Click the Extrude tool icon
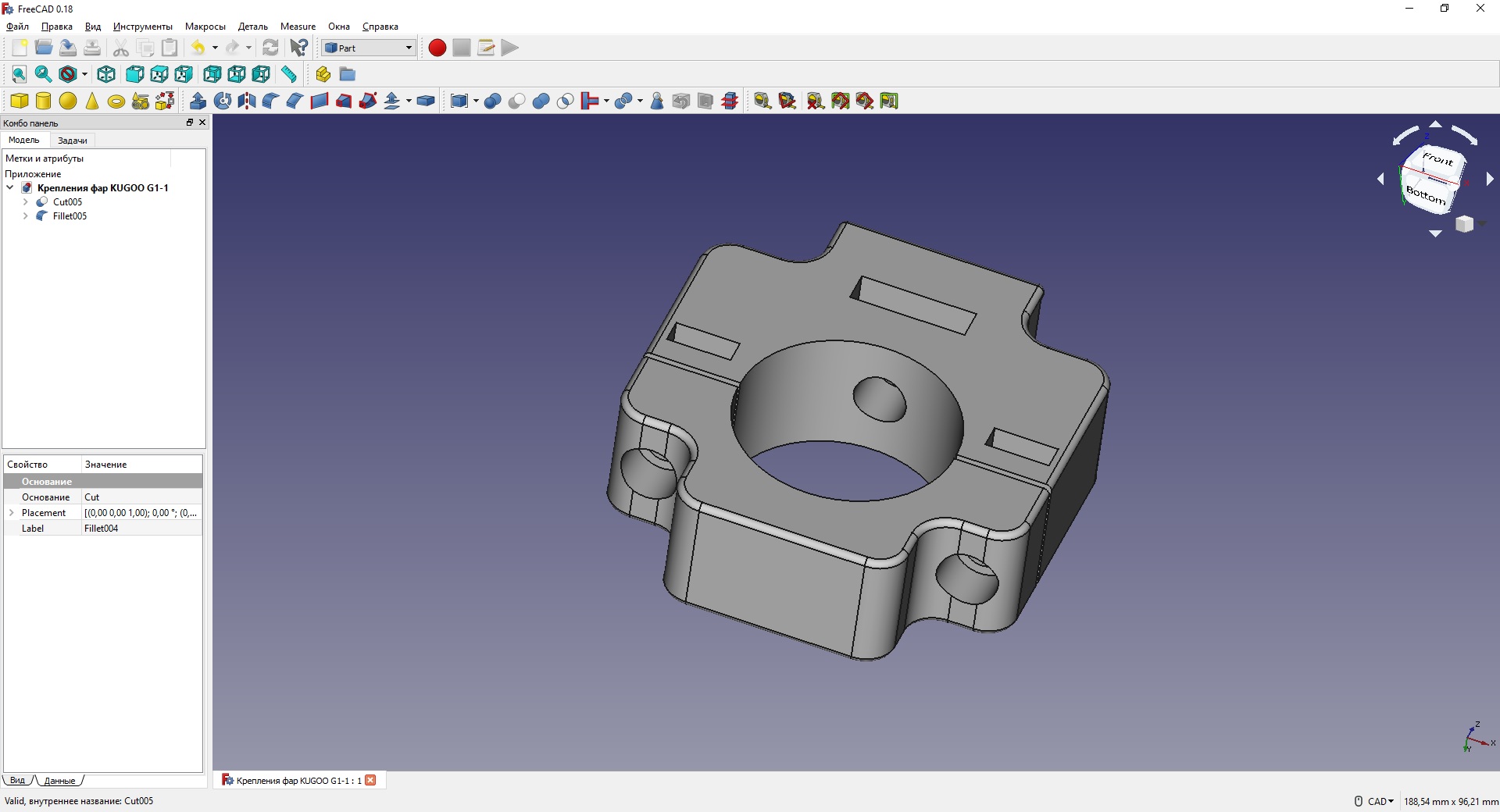1500x812 pixels. point(198,101)
